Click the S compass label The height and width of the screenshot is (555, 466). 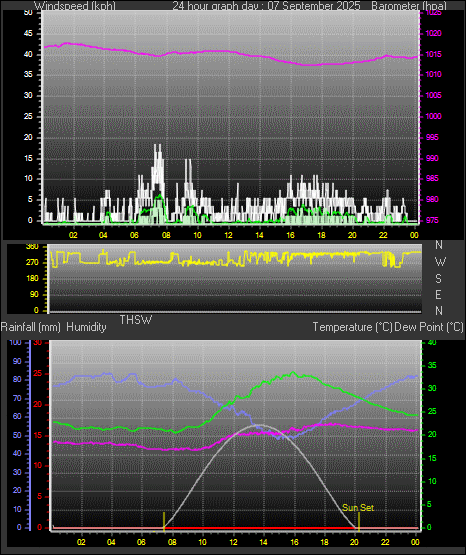point(438,279)
